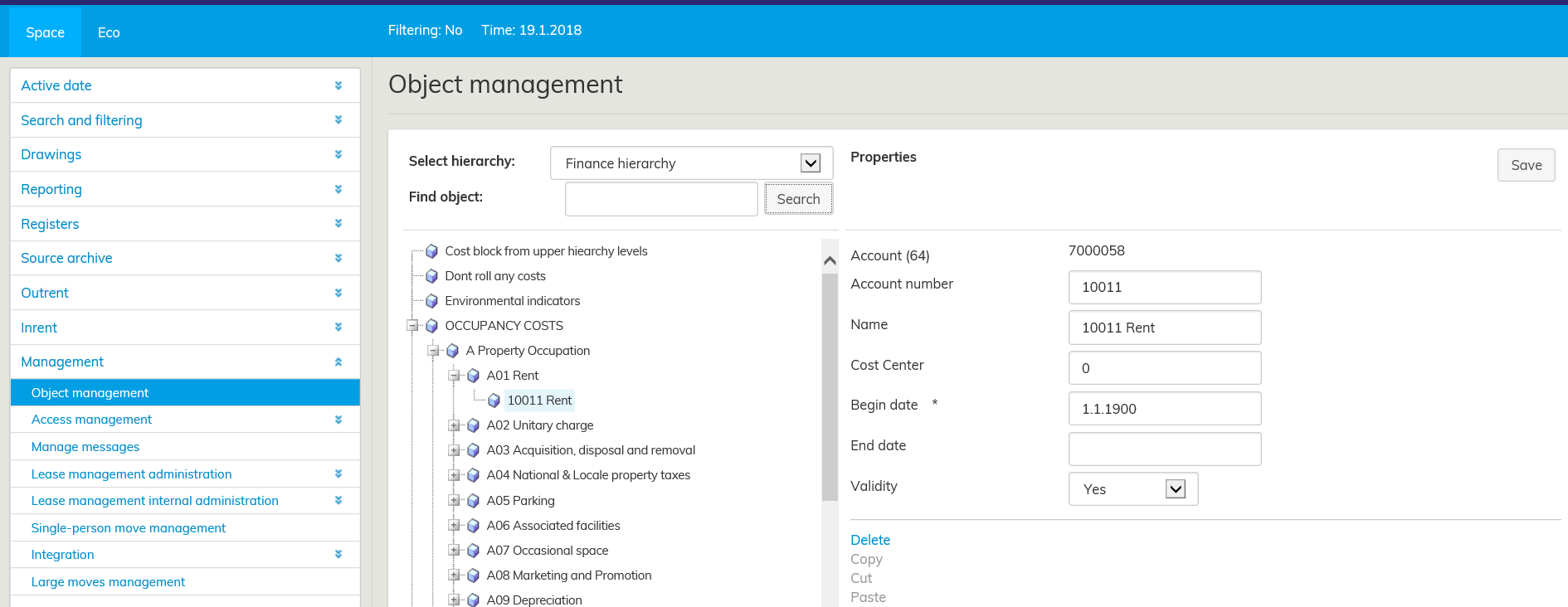Expand the A07 Occasional space node
Viewport: 1568px width, 607px height.
coord(454,551)
